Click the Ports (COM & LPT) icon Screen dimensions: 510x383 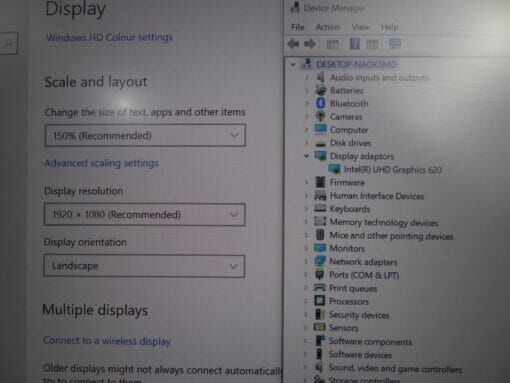320,275
